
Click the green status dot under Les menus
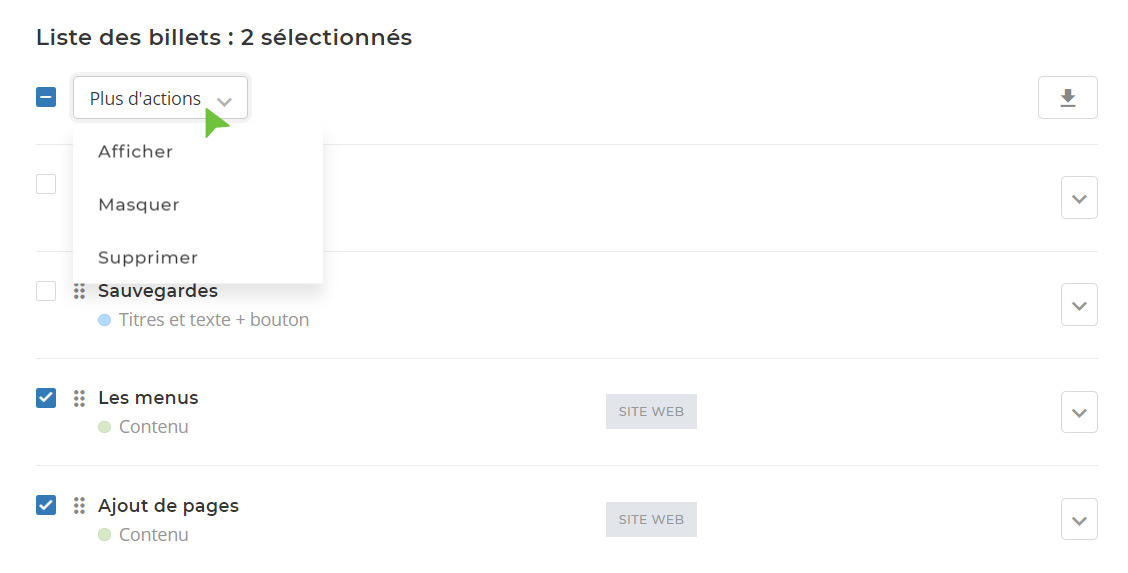[x=104, y=427]
